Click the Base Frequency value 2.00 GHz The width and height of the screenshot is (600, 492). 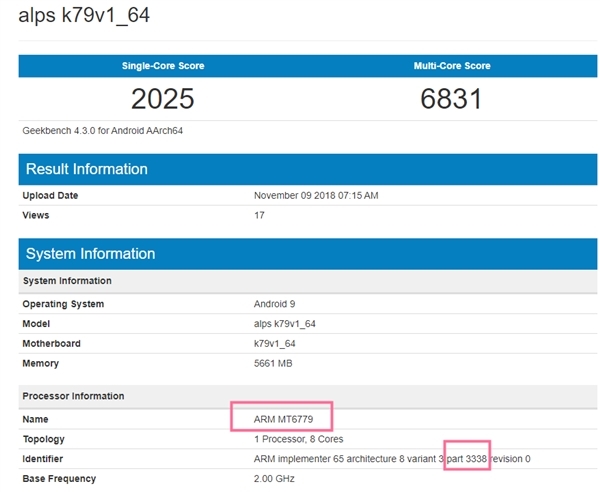tap(275, 479)
